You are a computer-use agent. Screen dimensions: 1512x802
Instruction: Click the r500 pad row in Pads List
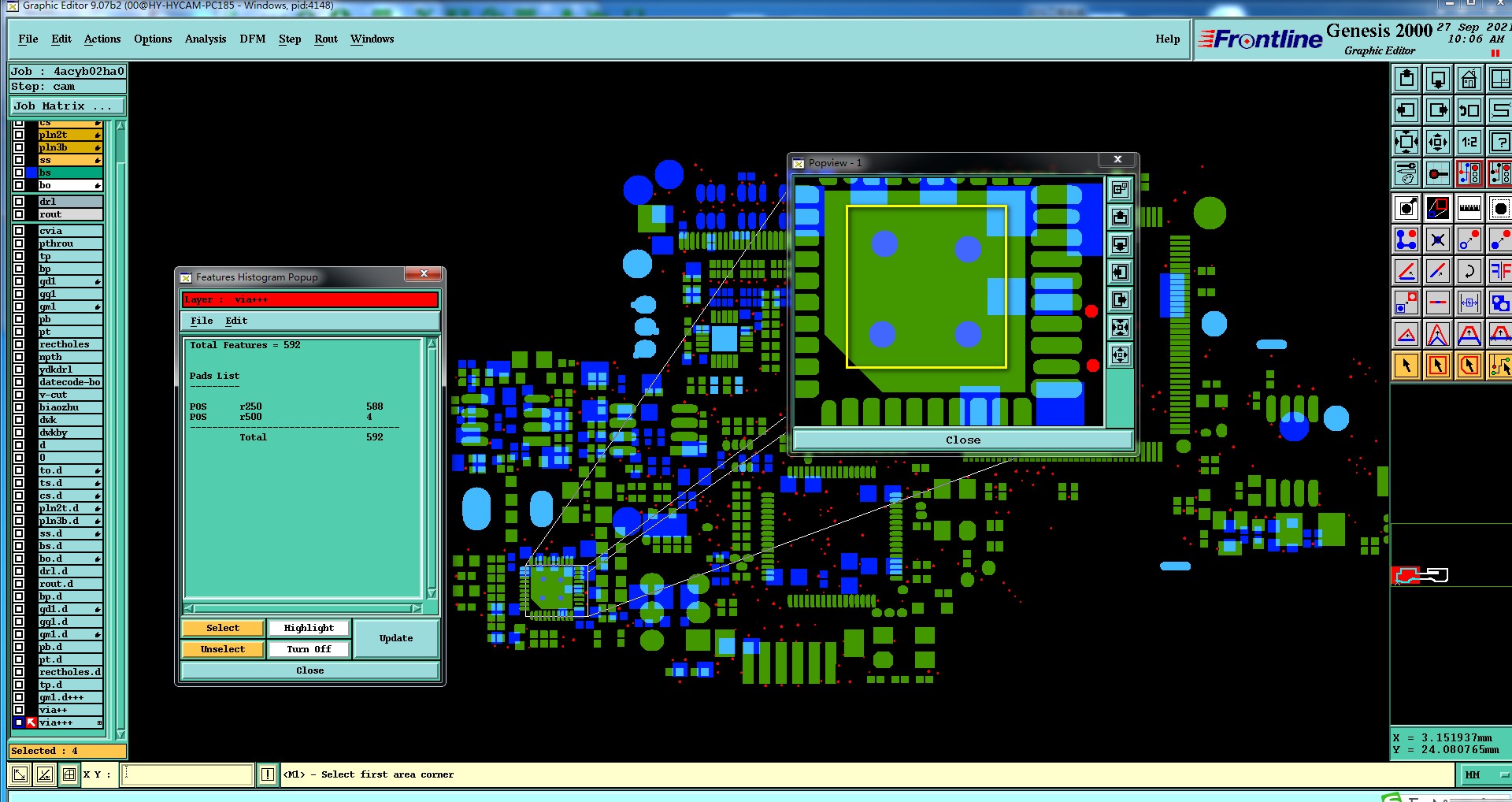(x=281, y=417)
